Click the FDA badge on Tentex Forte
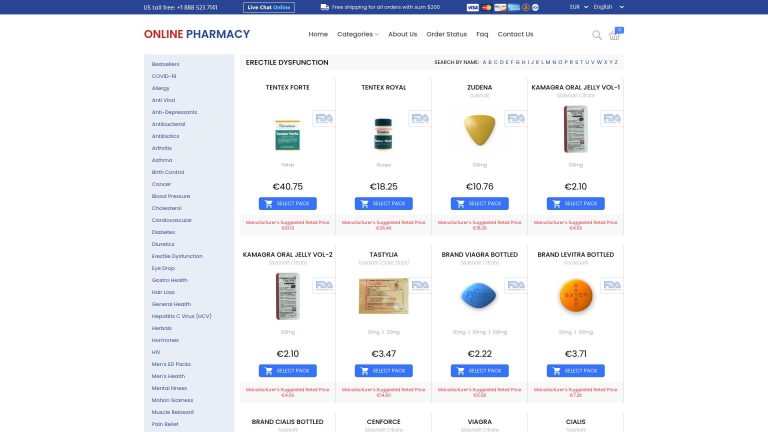 pos(324,118)
